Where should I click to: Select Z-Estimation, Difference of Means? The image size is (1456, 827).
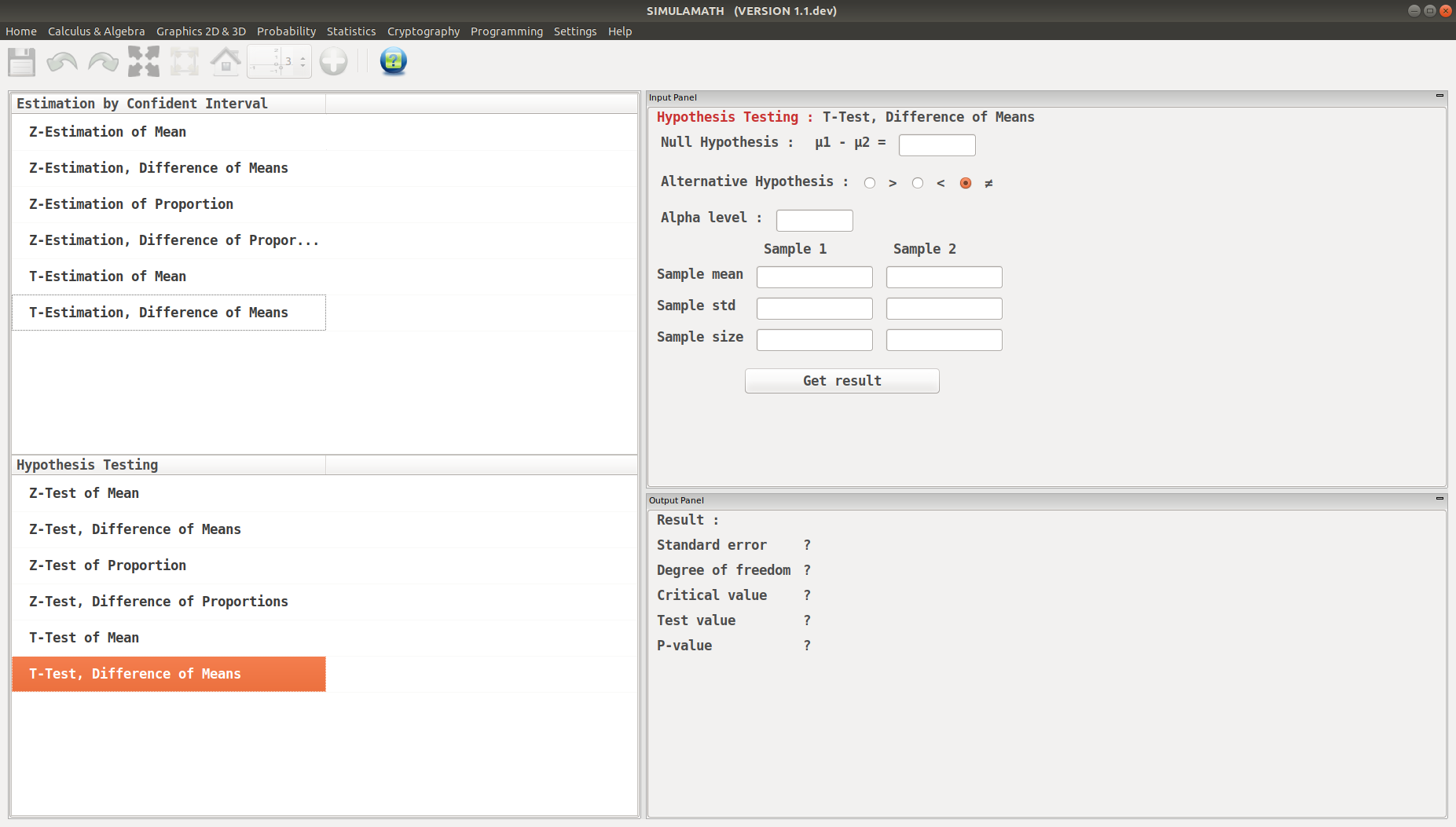coord(169,168)
